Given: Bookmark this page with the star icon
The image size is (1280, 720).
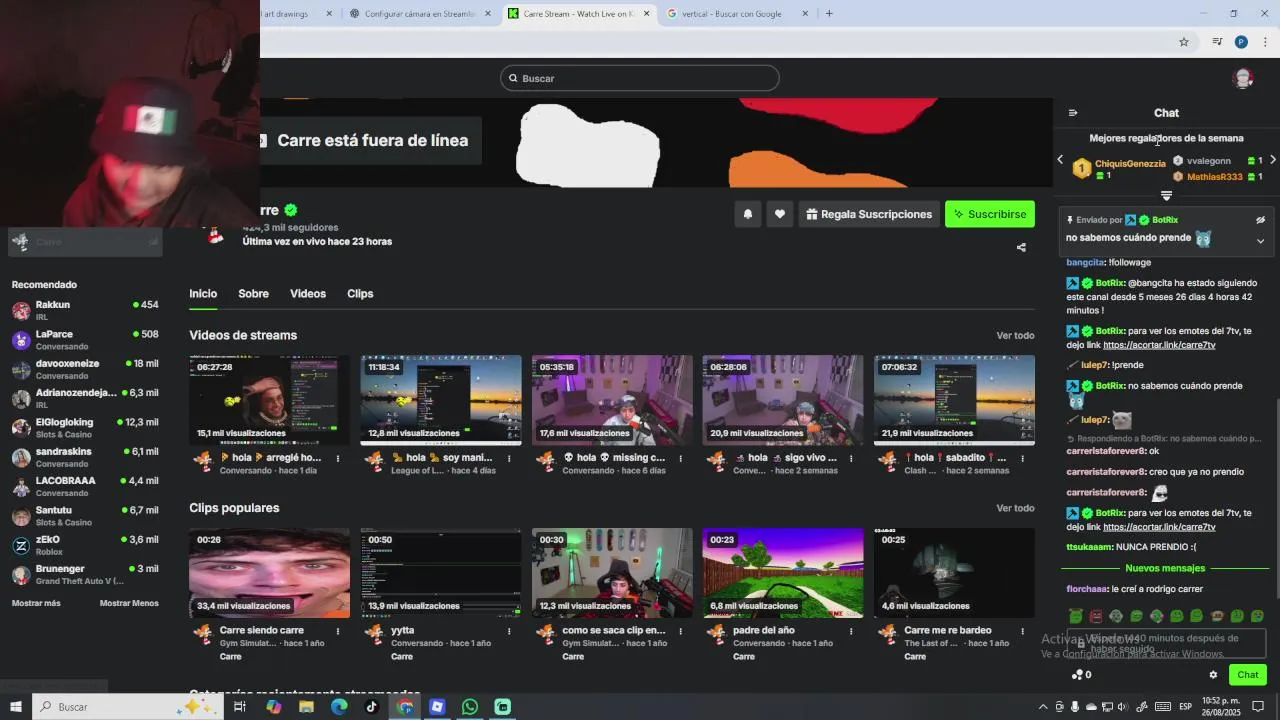Looking at the screenshot, I should click(1184, 42).
